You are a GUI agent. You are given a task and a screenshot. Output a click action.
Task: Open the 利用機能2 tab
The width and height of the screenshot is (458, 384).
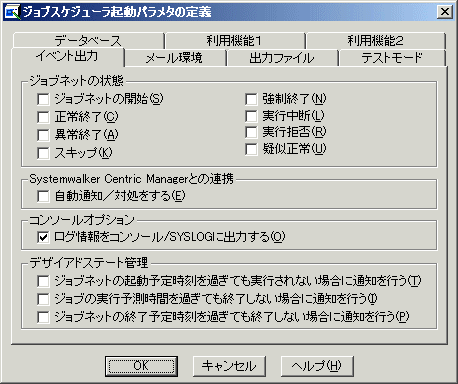click(376, 41)
